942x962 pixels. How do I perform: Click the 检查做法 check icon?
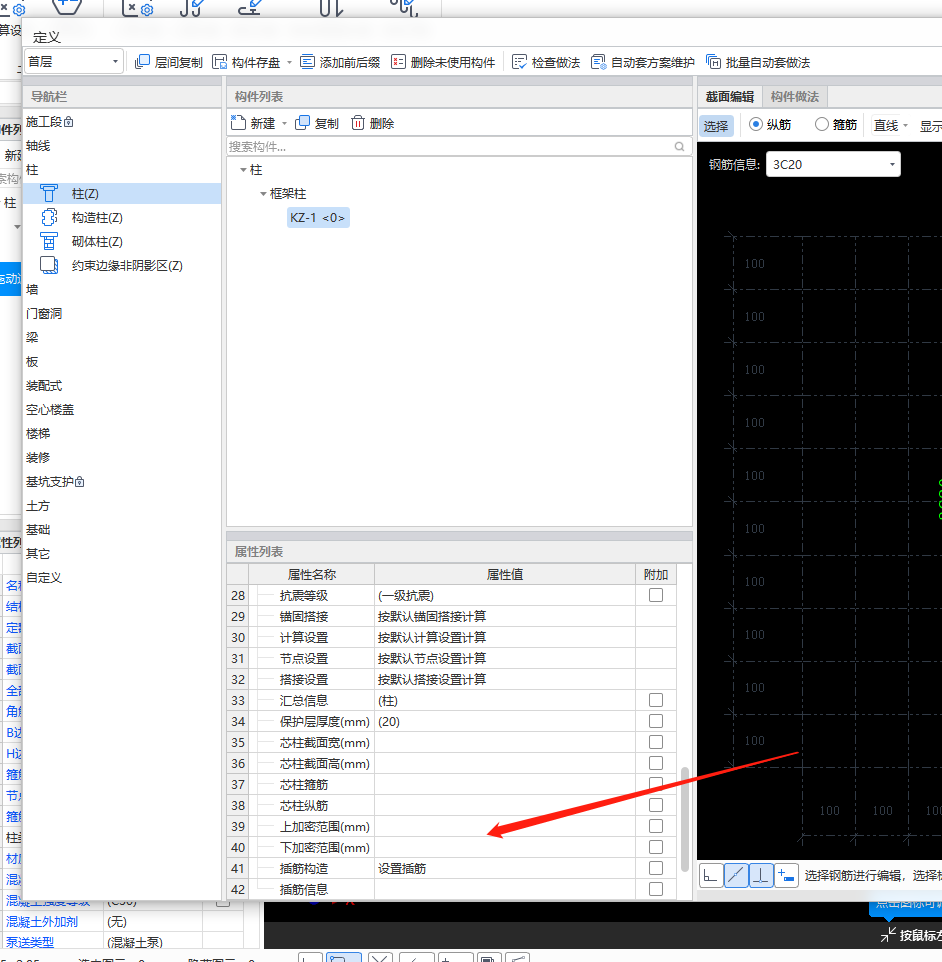click(519, 62)
